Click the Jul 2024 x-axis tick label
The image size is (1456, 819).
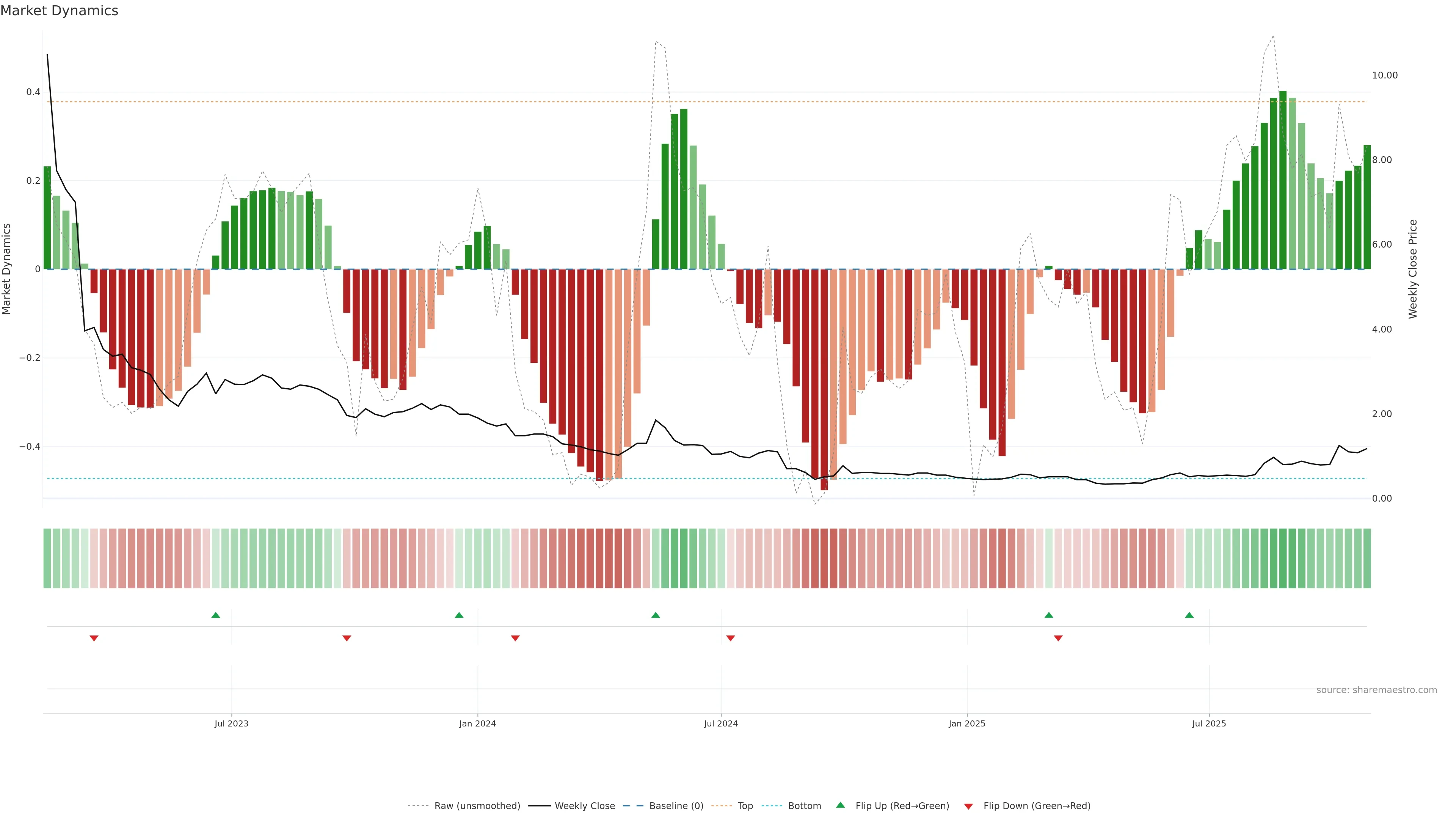(721, 723)
